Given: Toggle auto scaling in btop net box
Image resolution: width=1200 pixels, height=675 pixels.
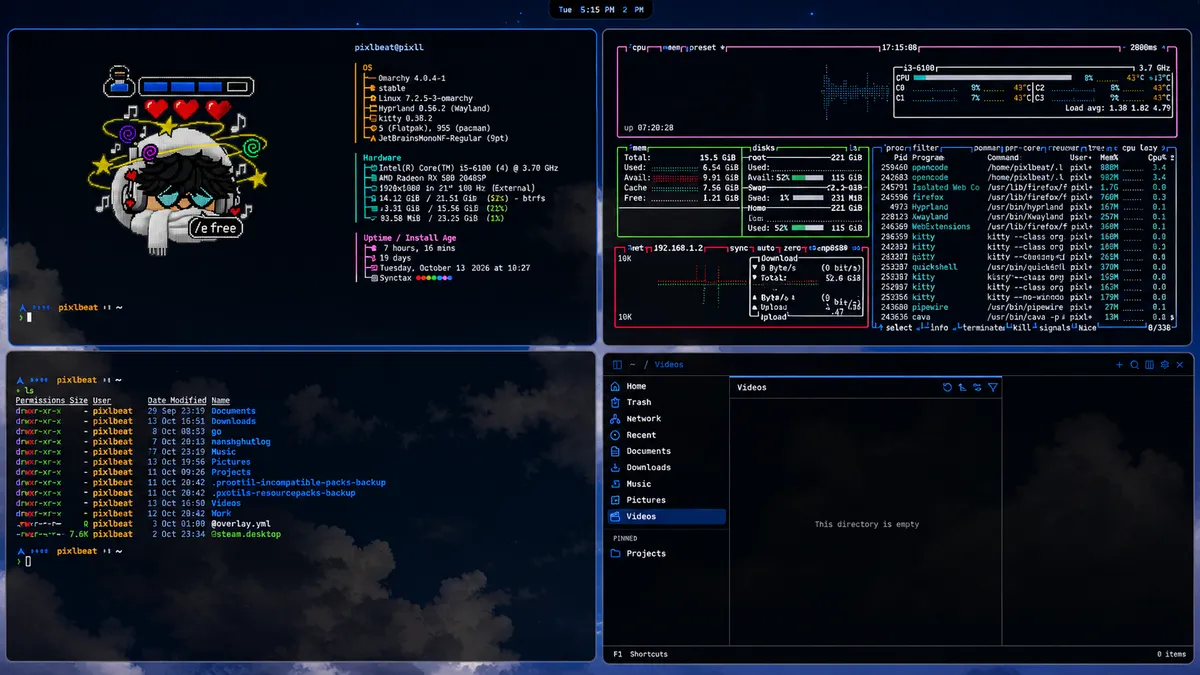Looking at the screenshot, I should point(765,247).
